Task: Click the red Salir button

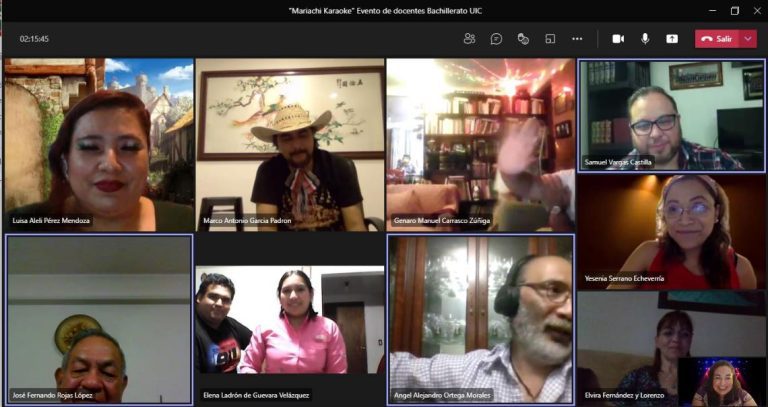Action: (x=717, y=39)
